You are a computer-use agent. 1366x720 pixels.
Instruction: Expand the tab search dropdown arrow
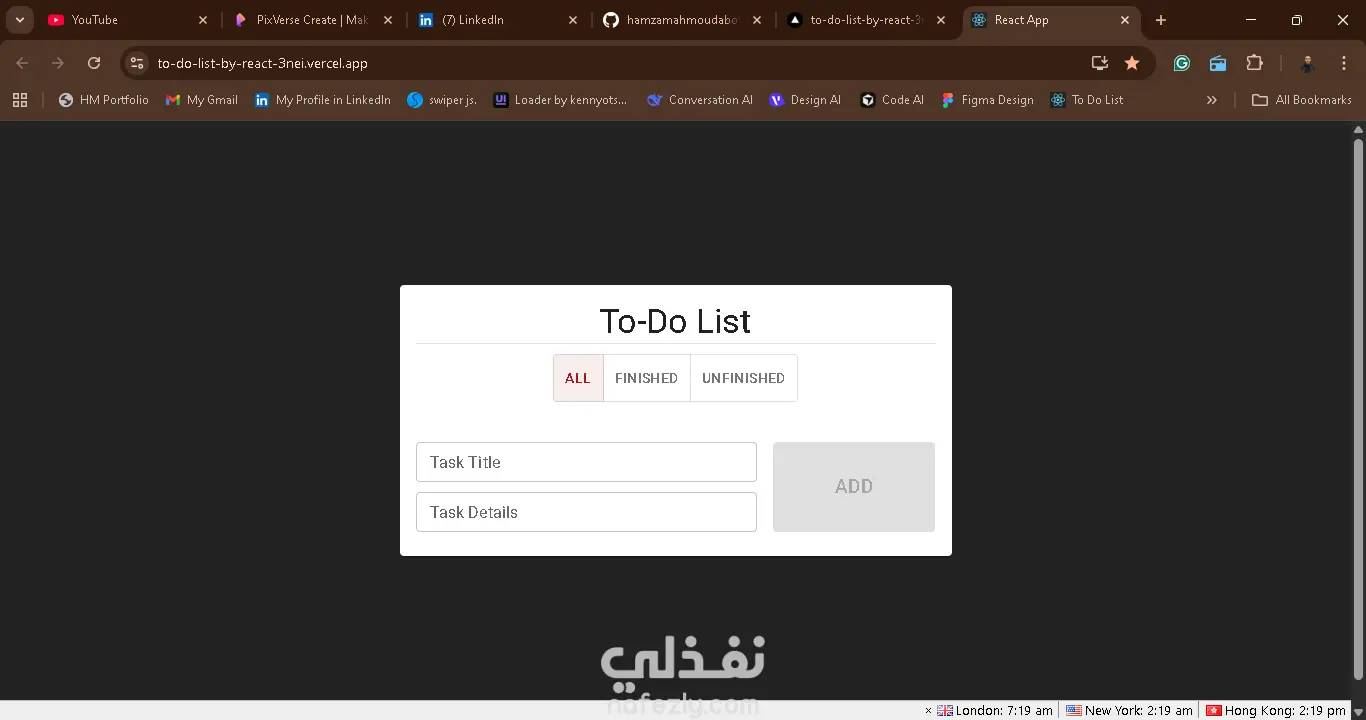[x=19, y=20]
